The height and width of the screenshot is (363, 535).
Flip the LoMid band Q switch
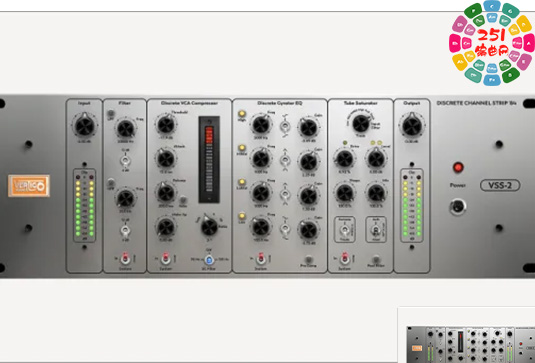click(285, 194)
